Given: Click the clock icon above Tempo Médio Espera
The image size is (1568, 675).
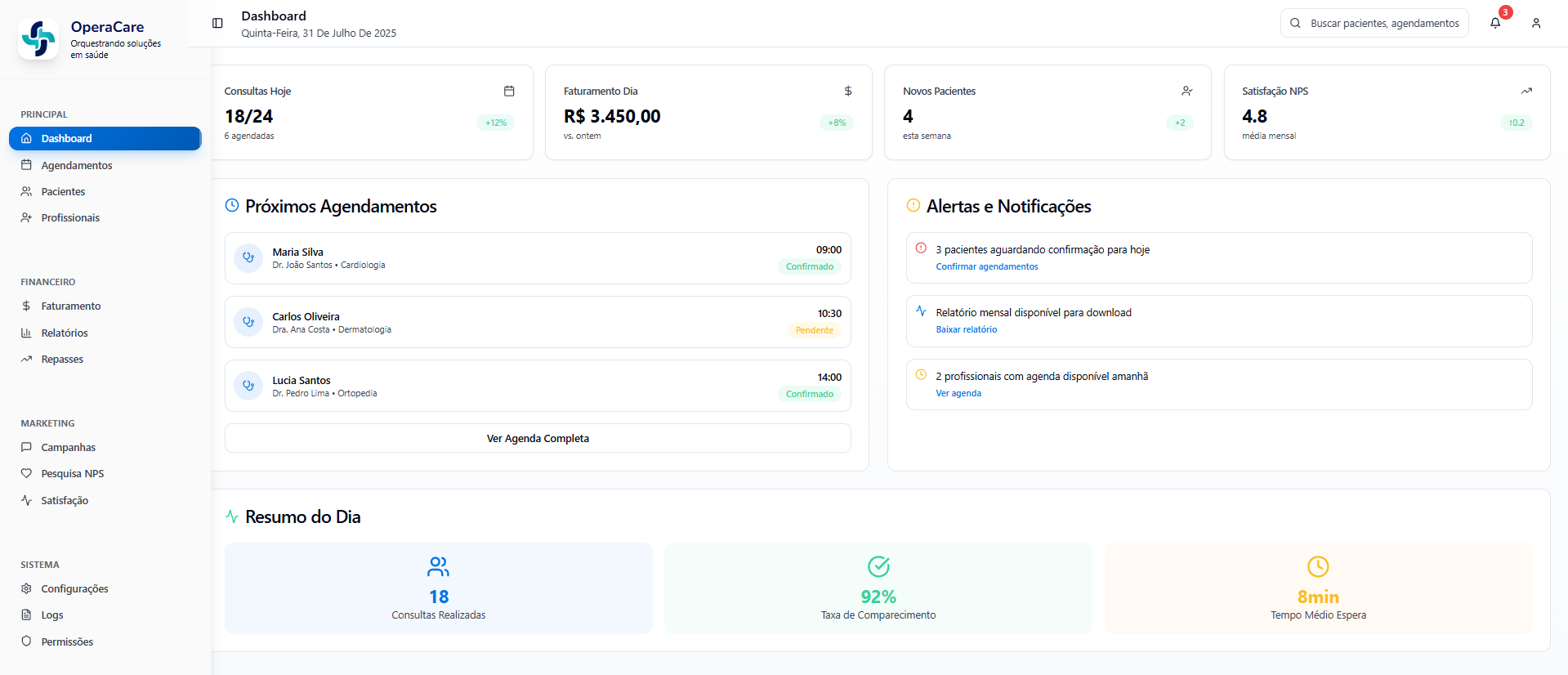Looking at the screenshot, I should click(1318, 566).
